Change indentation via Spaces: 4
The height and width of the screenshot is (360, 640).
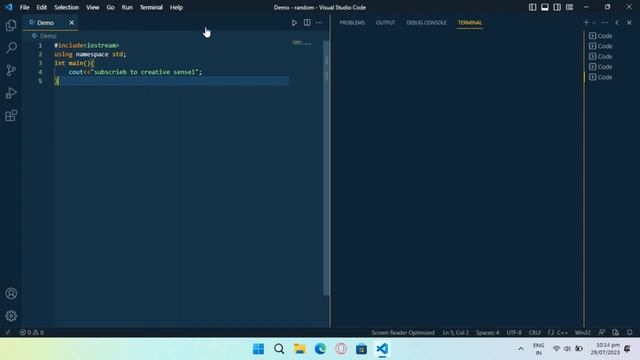click(487, 332)
